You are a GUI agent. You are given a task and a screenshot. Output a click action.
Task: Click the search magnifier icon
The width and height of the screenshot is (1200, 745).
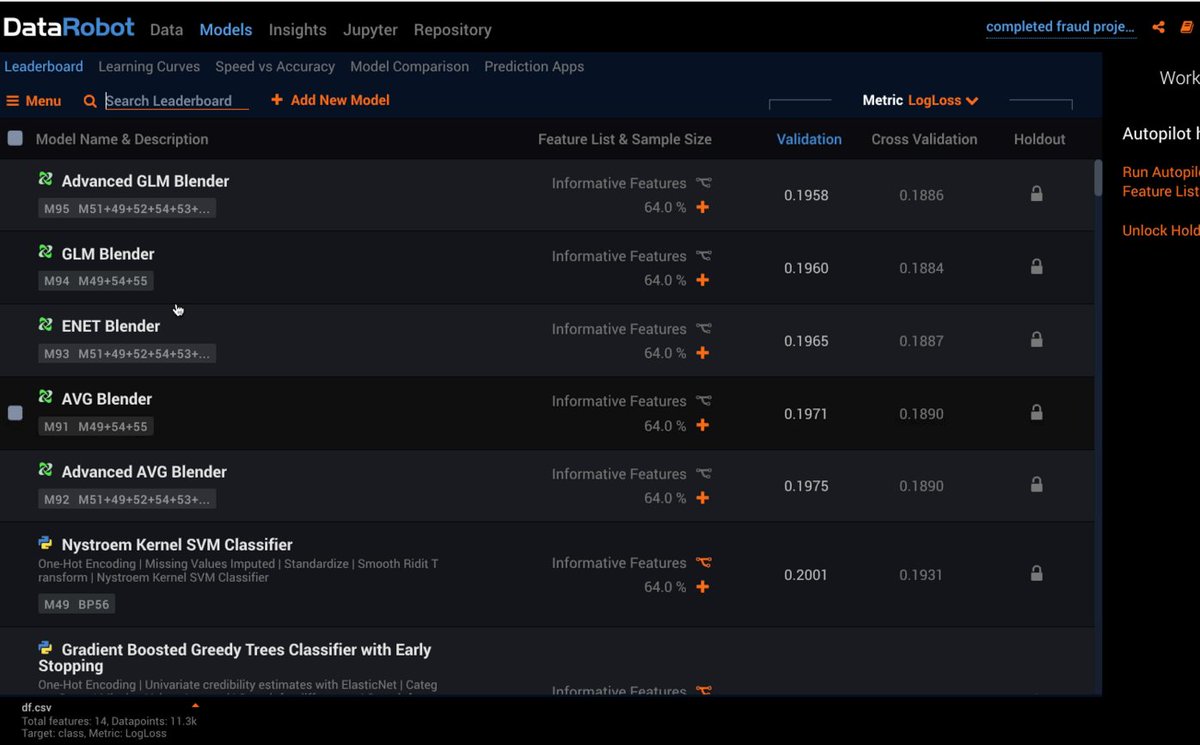90,101
